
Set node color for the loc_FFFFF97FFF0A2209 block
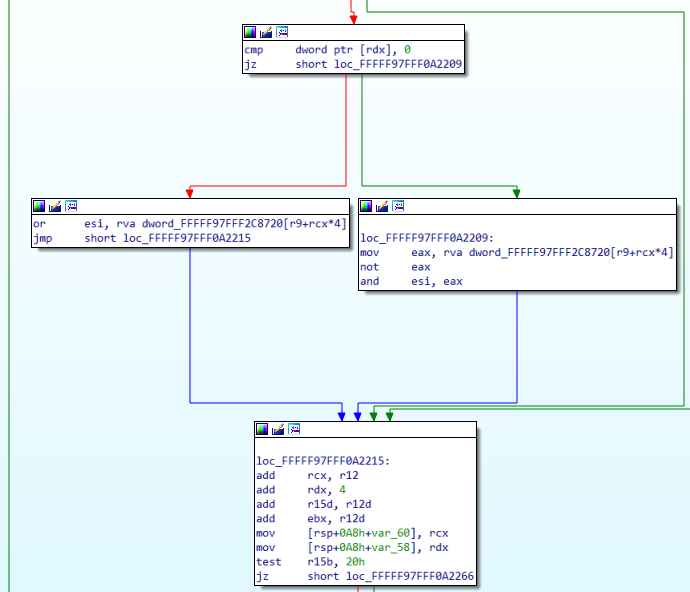click(x=366, y=206)
